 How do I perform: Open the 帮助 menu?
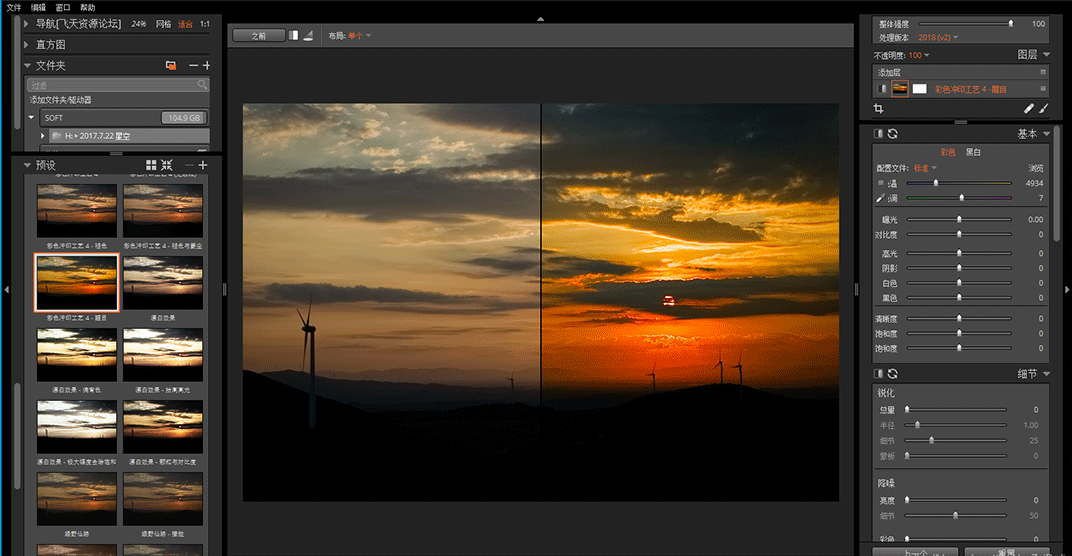click(x=88, y=8)
